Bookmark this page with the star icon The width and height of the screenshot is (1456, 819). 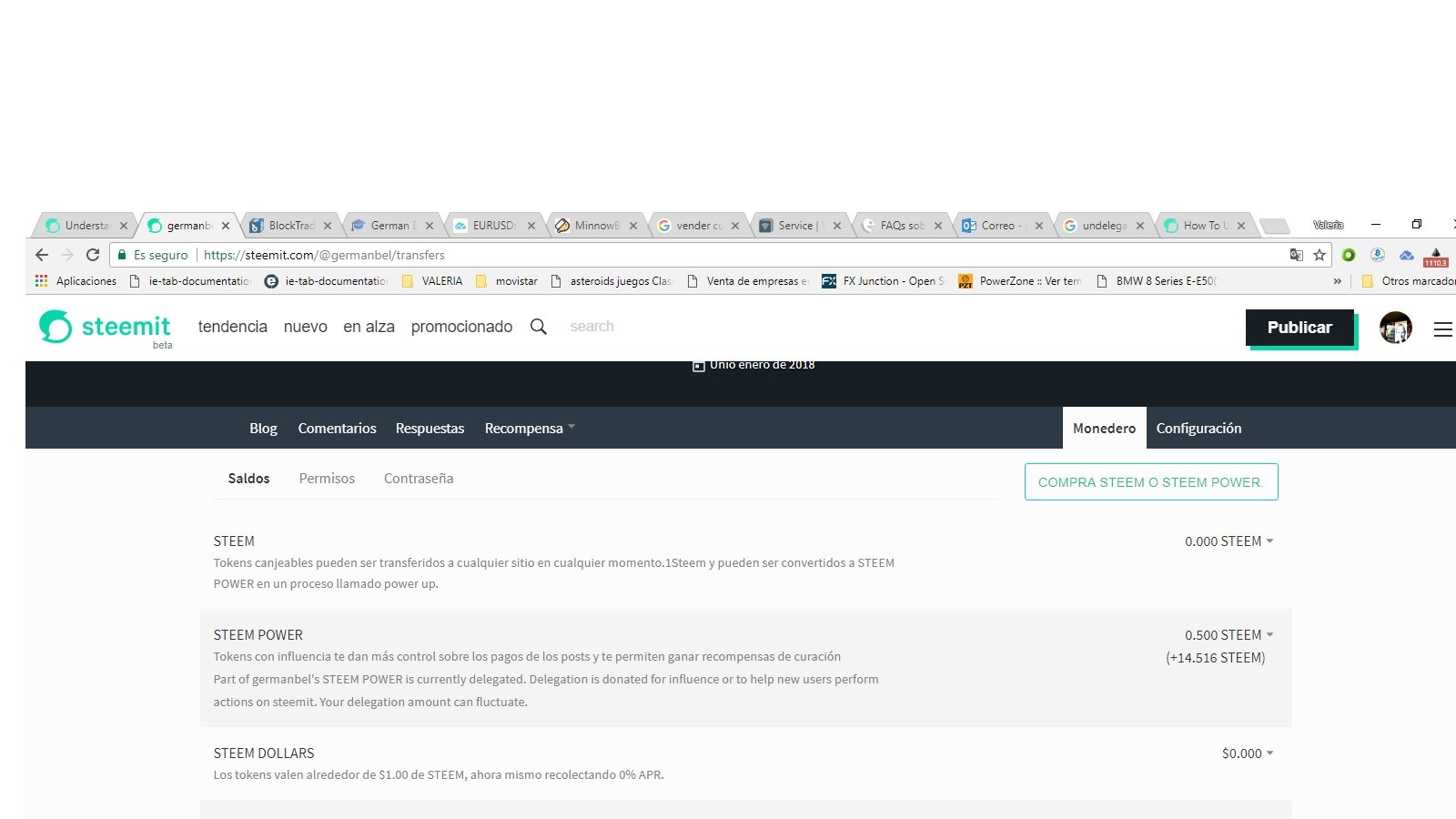pos(1319,255)
